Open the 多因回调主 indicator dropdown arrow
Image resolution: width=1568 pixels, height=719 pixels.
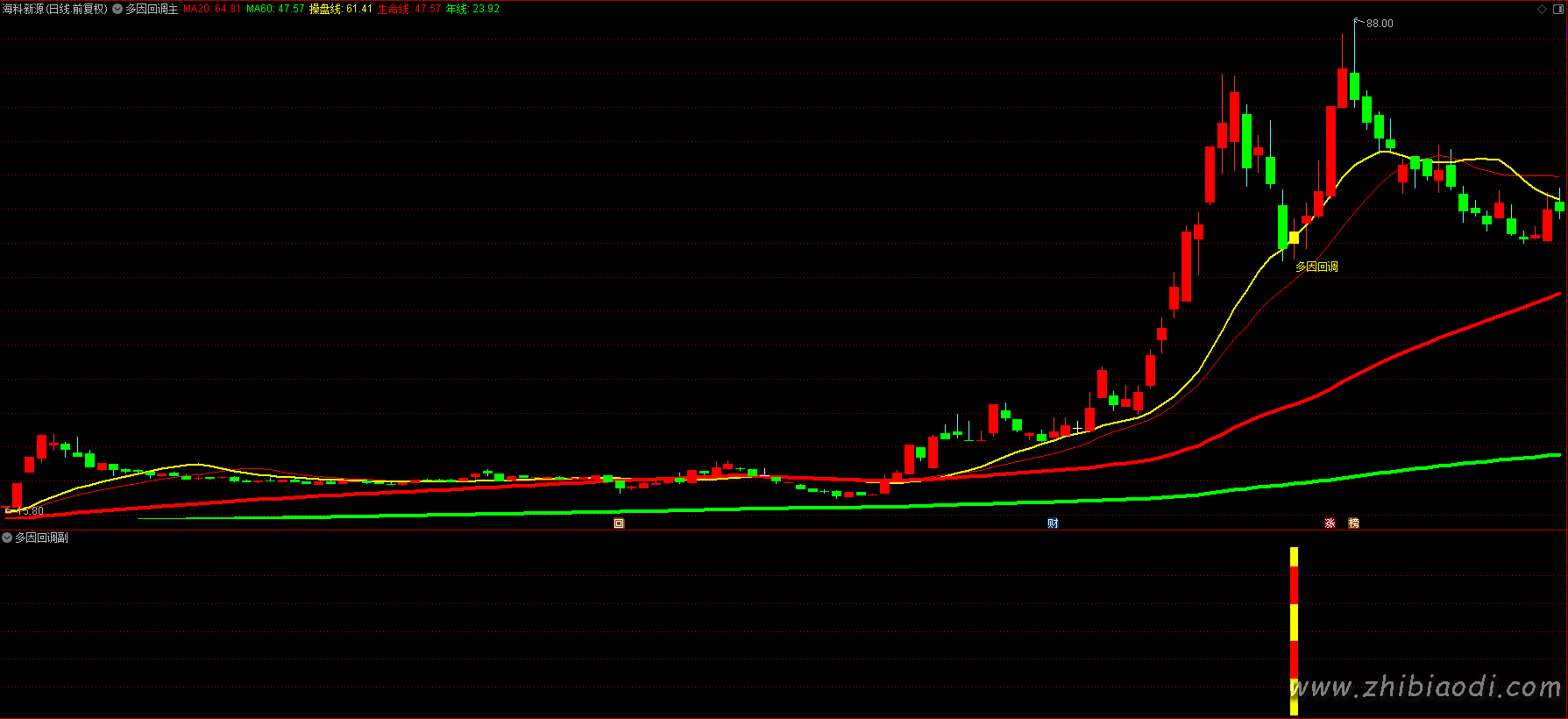click(x=117, y=9)
